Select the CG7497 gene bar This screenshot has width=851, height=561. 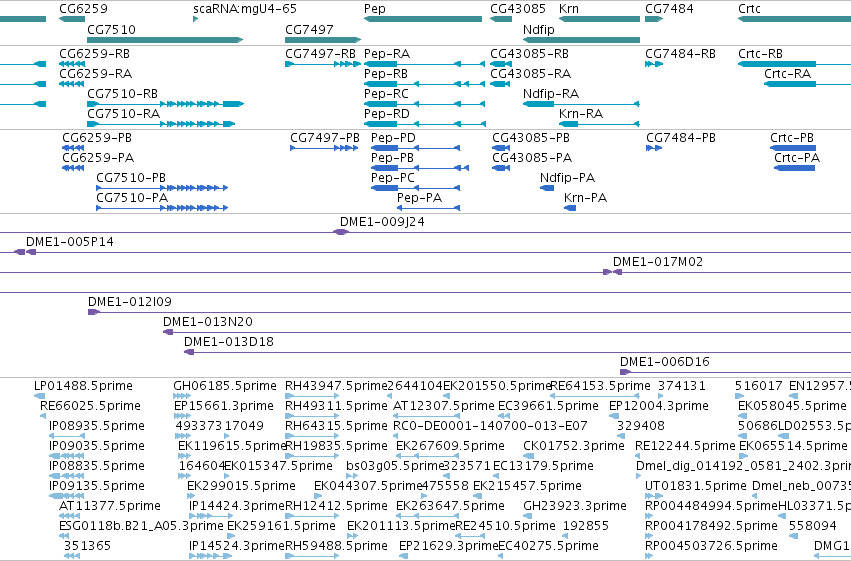(x=323, y=40)
